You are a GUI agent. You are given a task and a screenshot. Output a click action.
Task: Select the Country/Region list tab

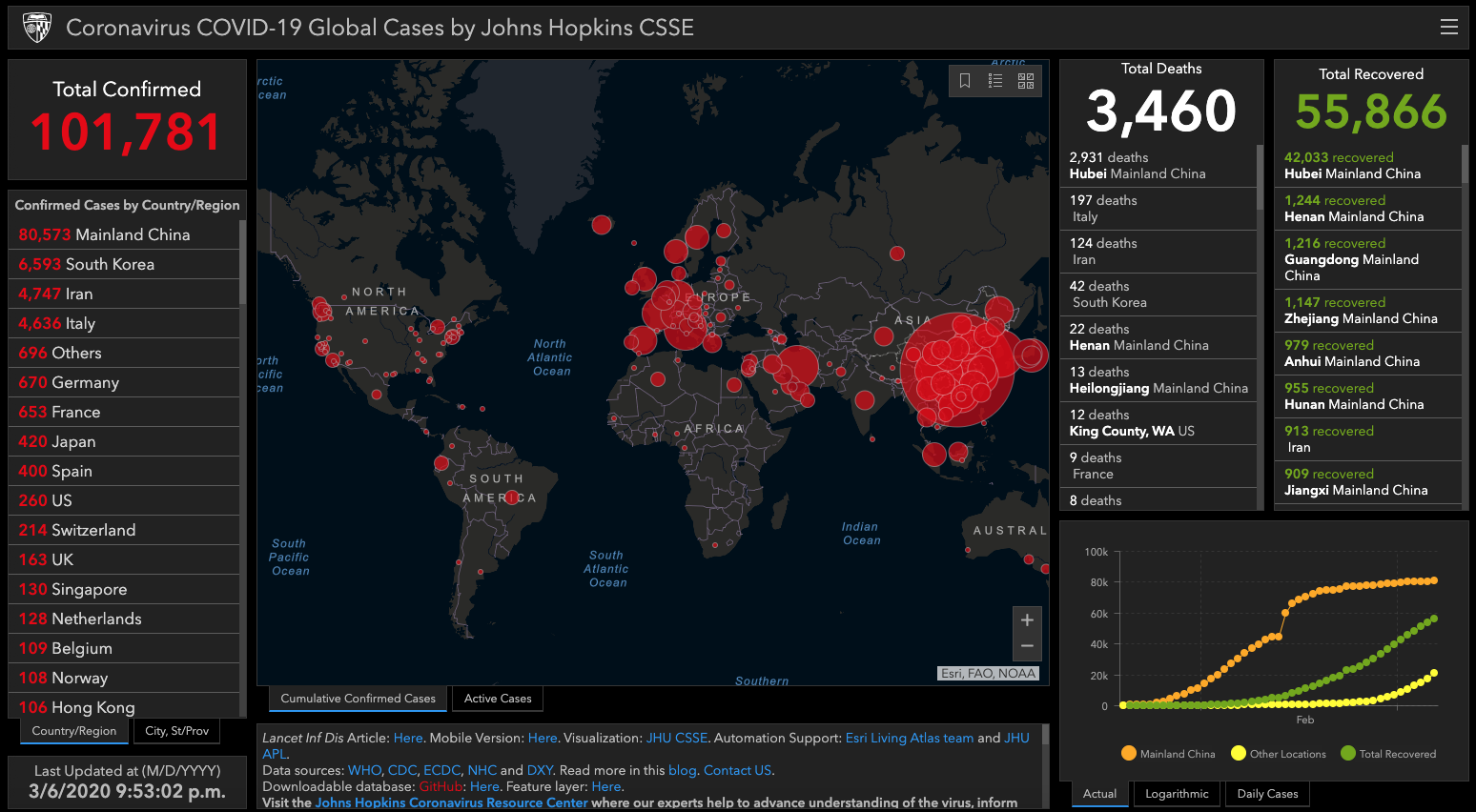tap(74, 731)
